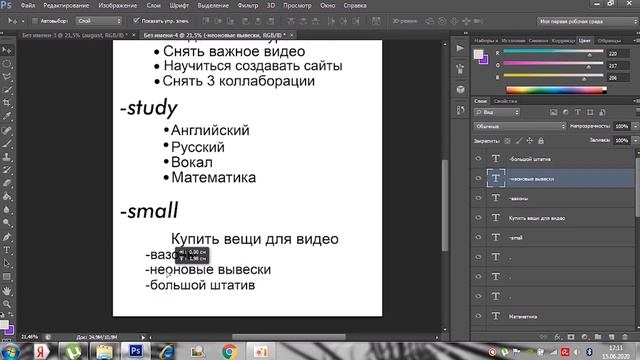This screenshot has width=640, height=360.
Task: Hide the Купить вещи для видео layer
Action: pos(478,218)
